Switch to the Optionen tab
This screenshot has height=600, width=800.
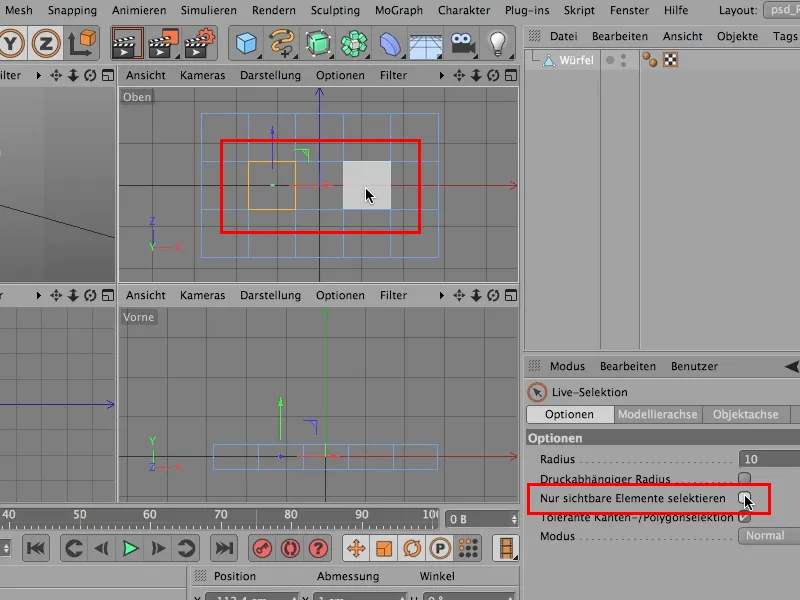(x=570, y=414)
